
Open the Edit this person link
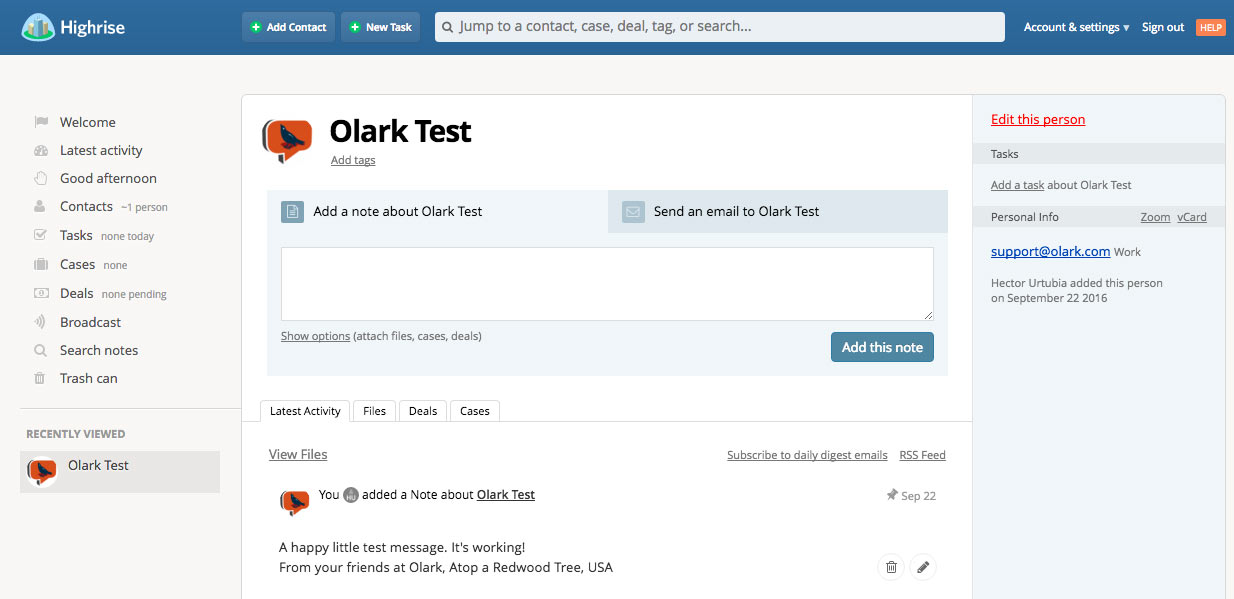tap(1037, 119)
